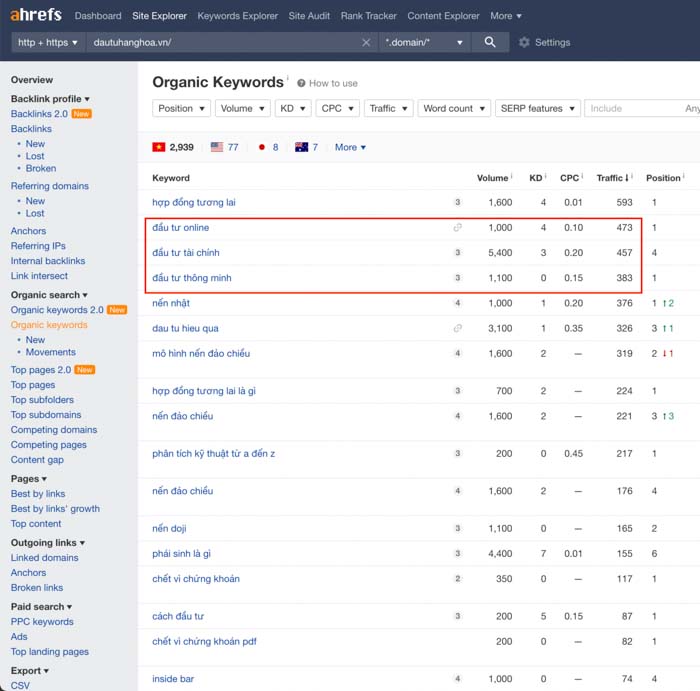Open the KD filter dropdown
Screen dimensions: 700x691
(x=293, y=108)
